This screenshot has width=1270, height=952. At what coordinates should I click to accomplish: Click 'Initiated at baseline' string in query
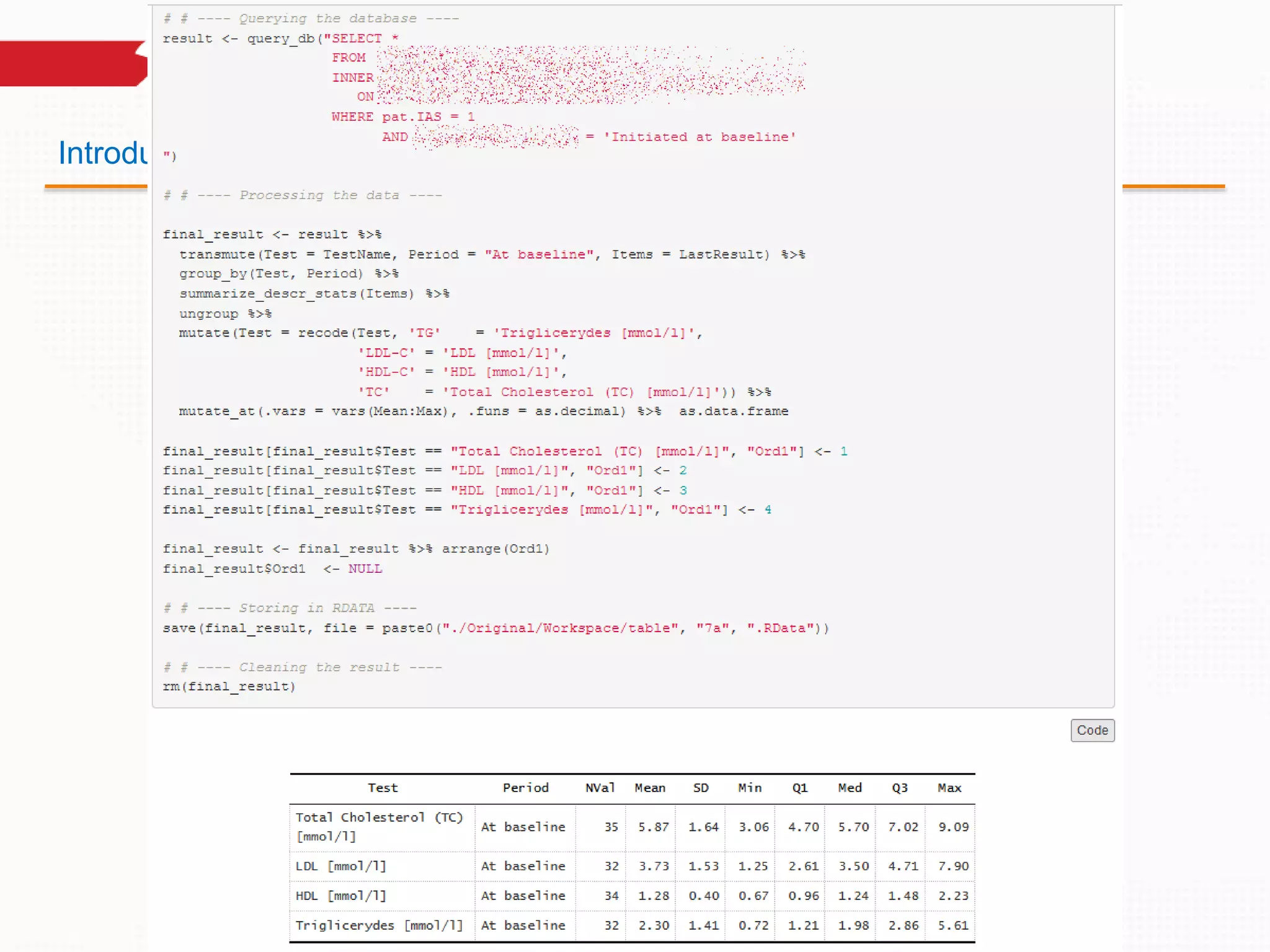(x=699, y=137)
